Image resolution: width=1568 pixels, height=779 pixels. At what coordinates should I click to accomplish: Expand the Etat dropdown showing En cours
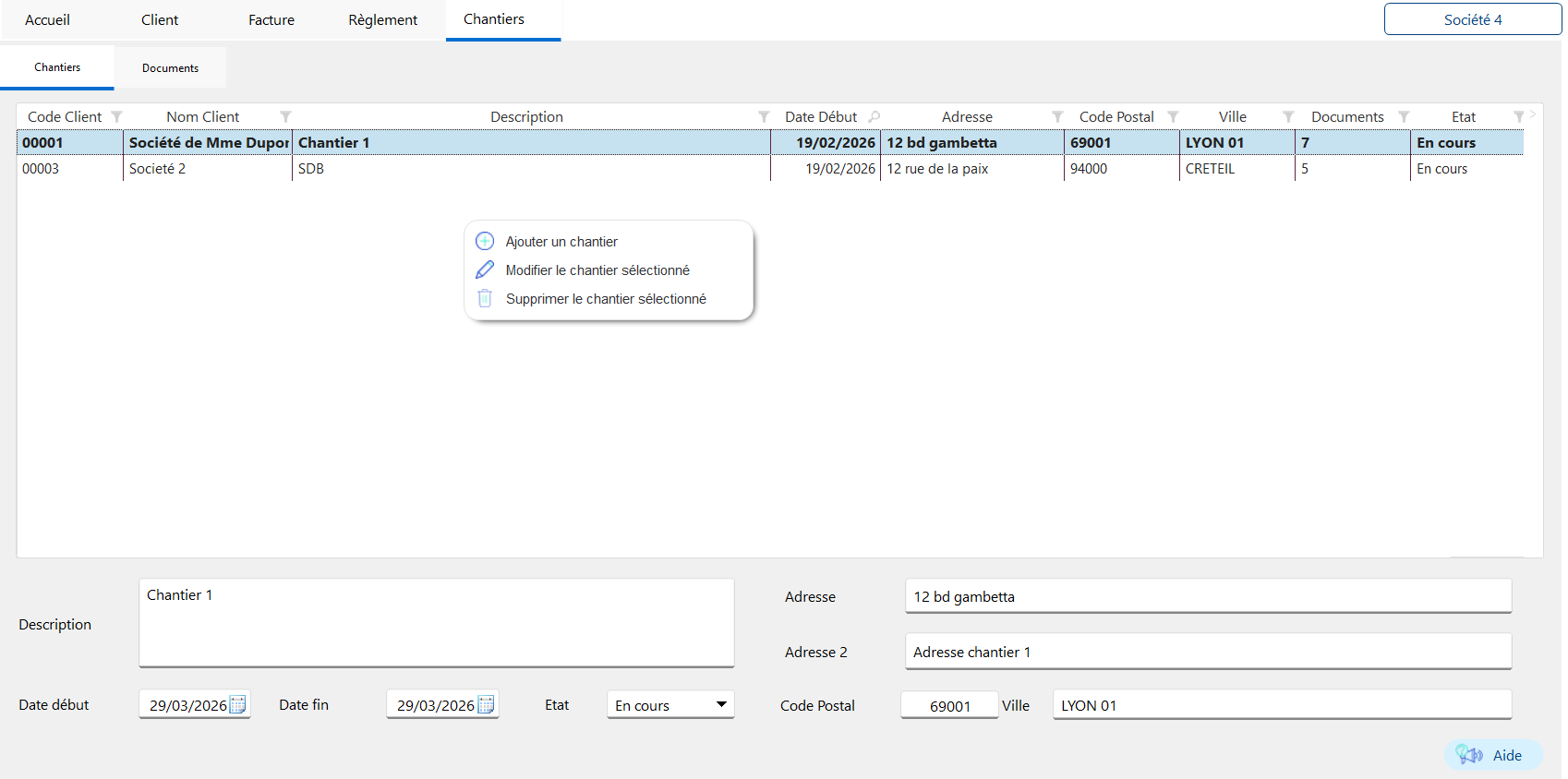[x=721, y=704]
